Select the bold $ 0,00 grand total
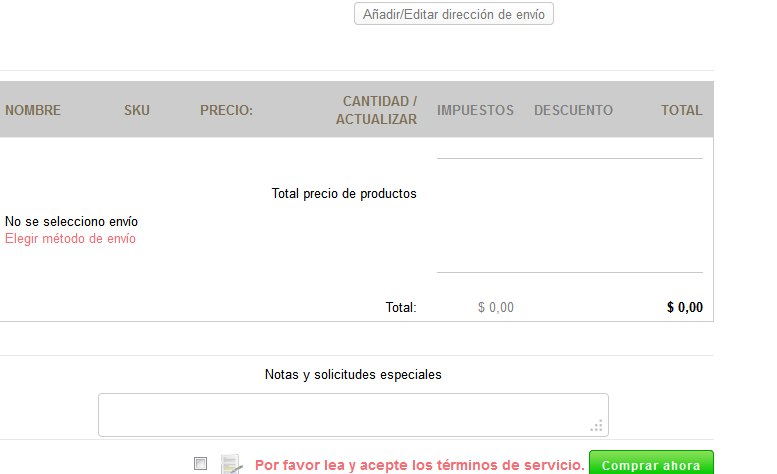The width and height of the screenshot is (777, 474). click(x=684, y=308)
